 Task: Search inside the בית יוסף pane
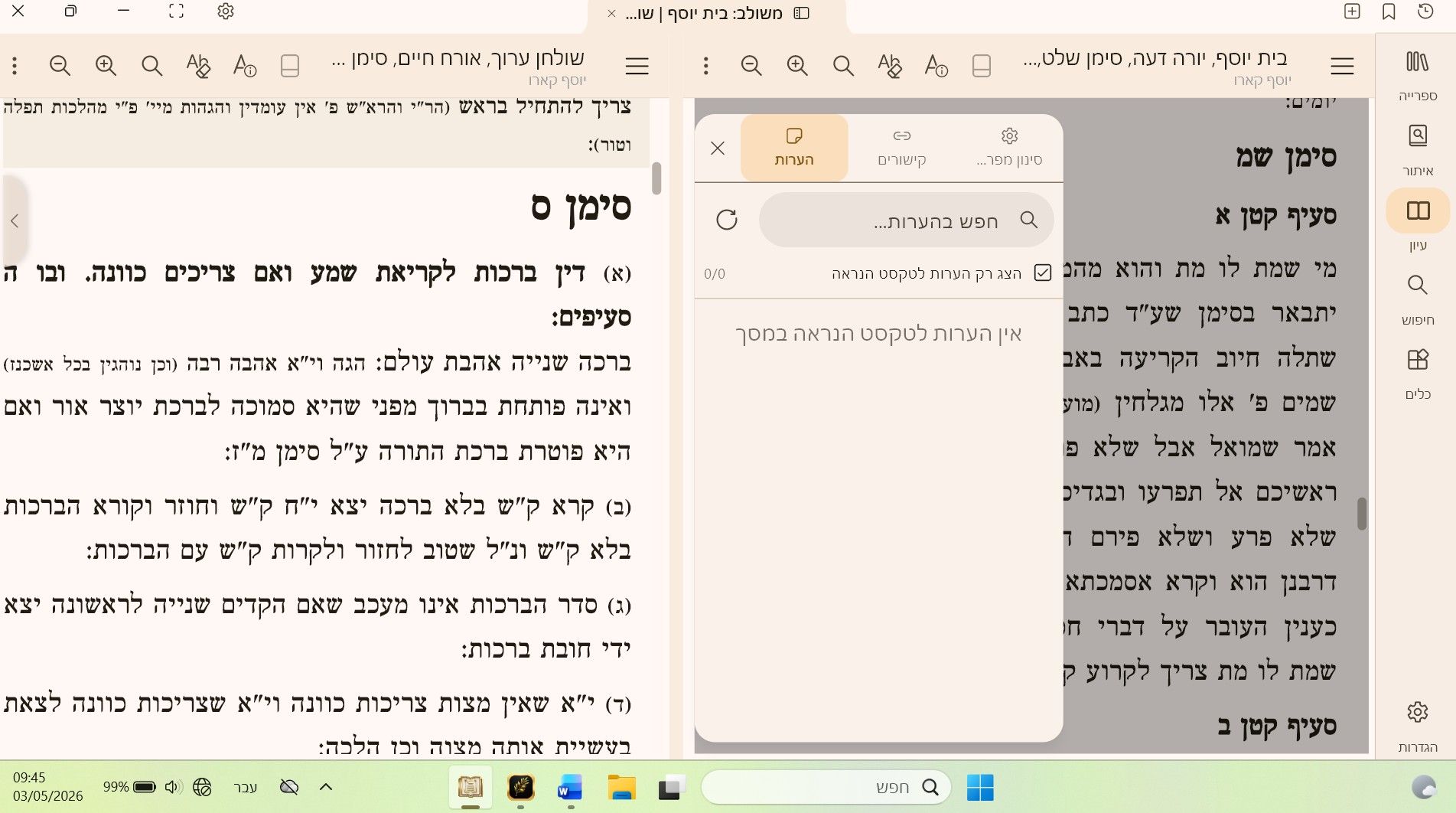click(x=843, y=66)
